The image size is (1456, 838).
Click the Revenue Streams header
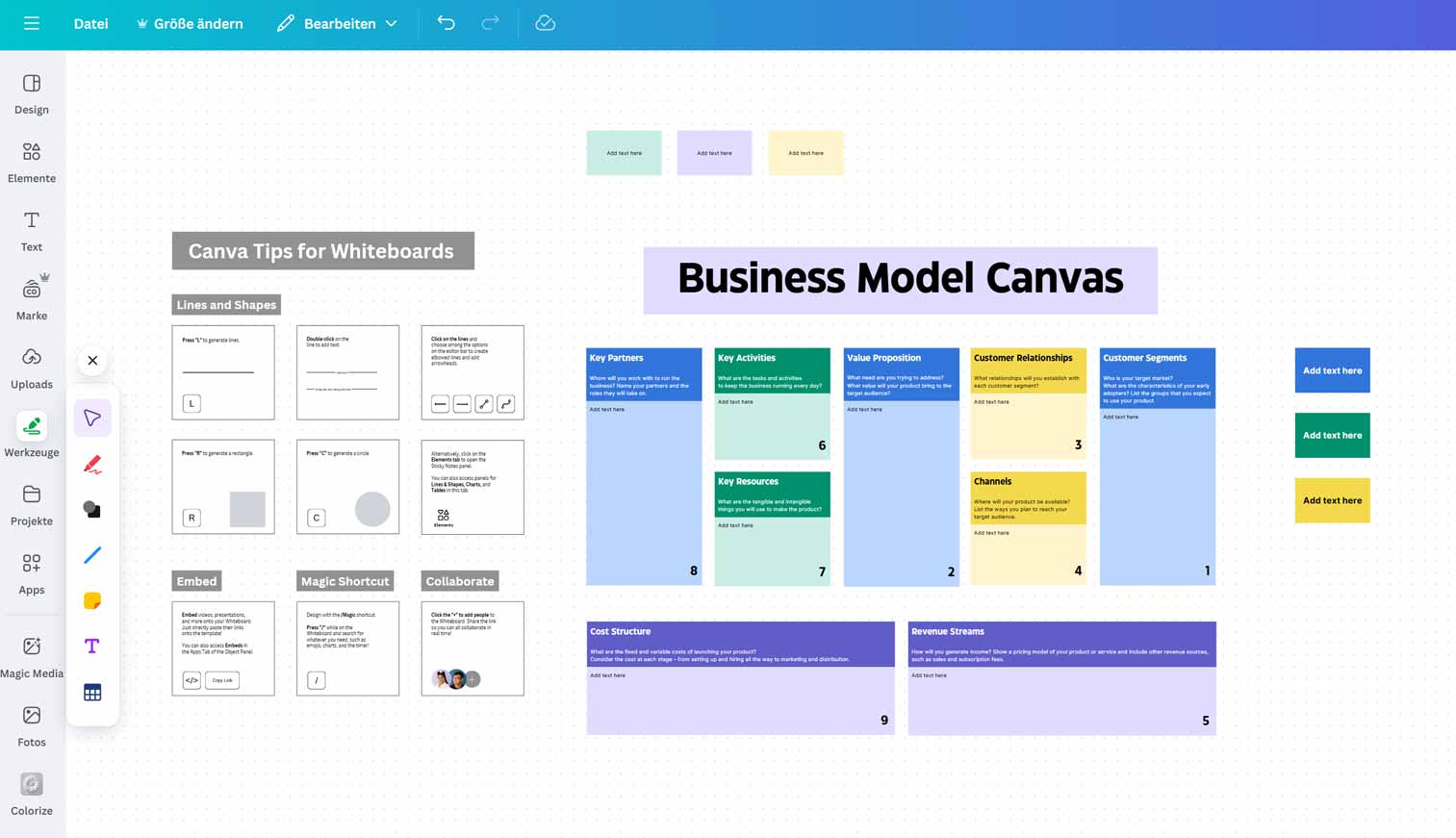click(x=947, y=631)
